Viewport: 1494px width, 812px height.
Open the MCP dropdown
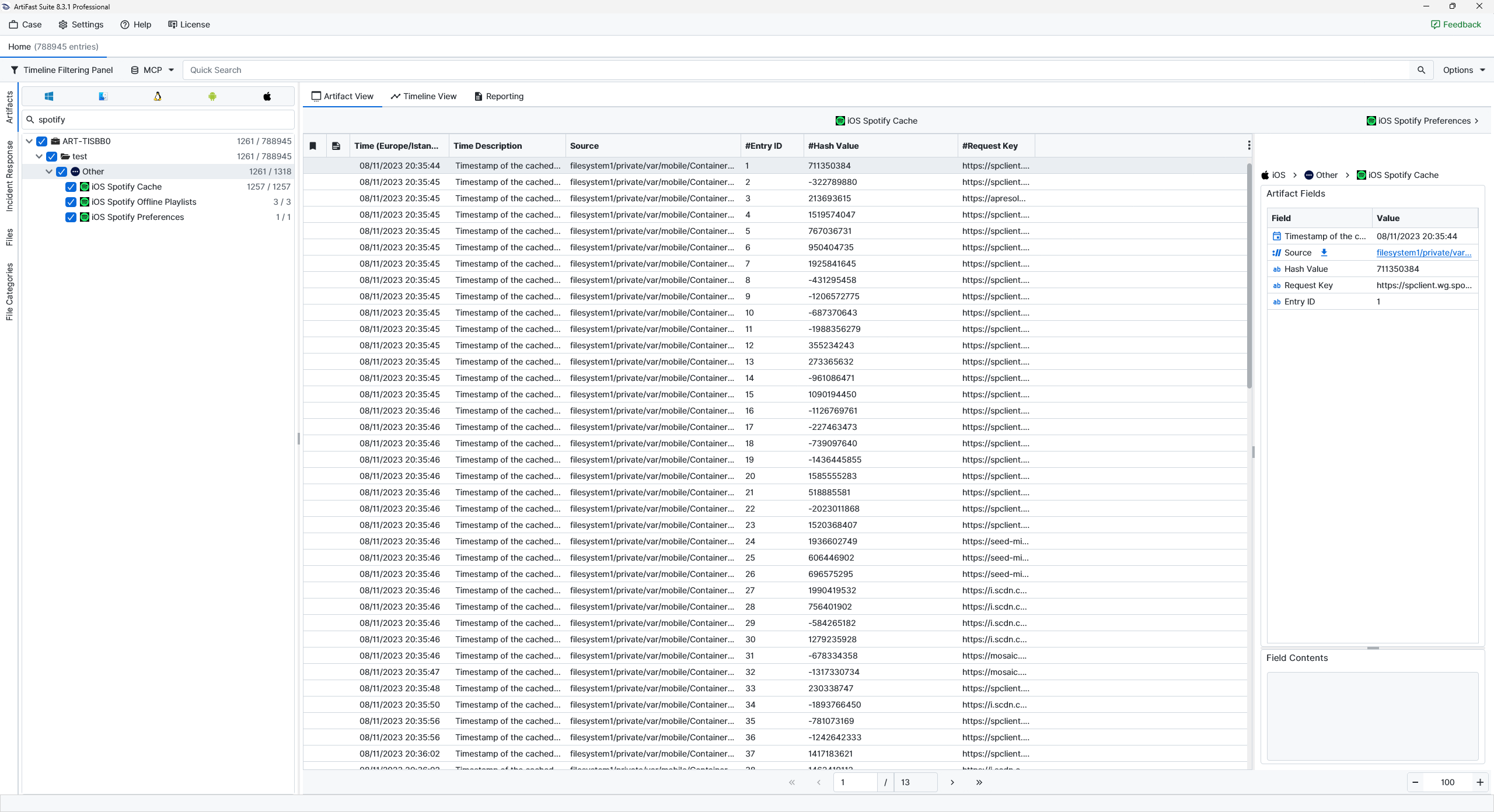pos(152,70)
